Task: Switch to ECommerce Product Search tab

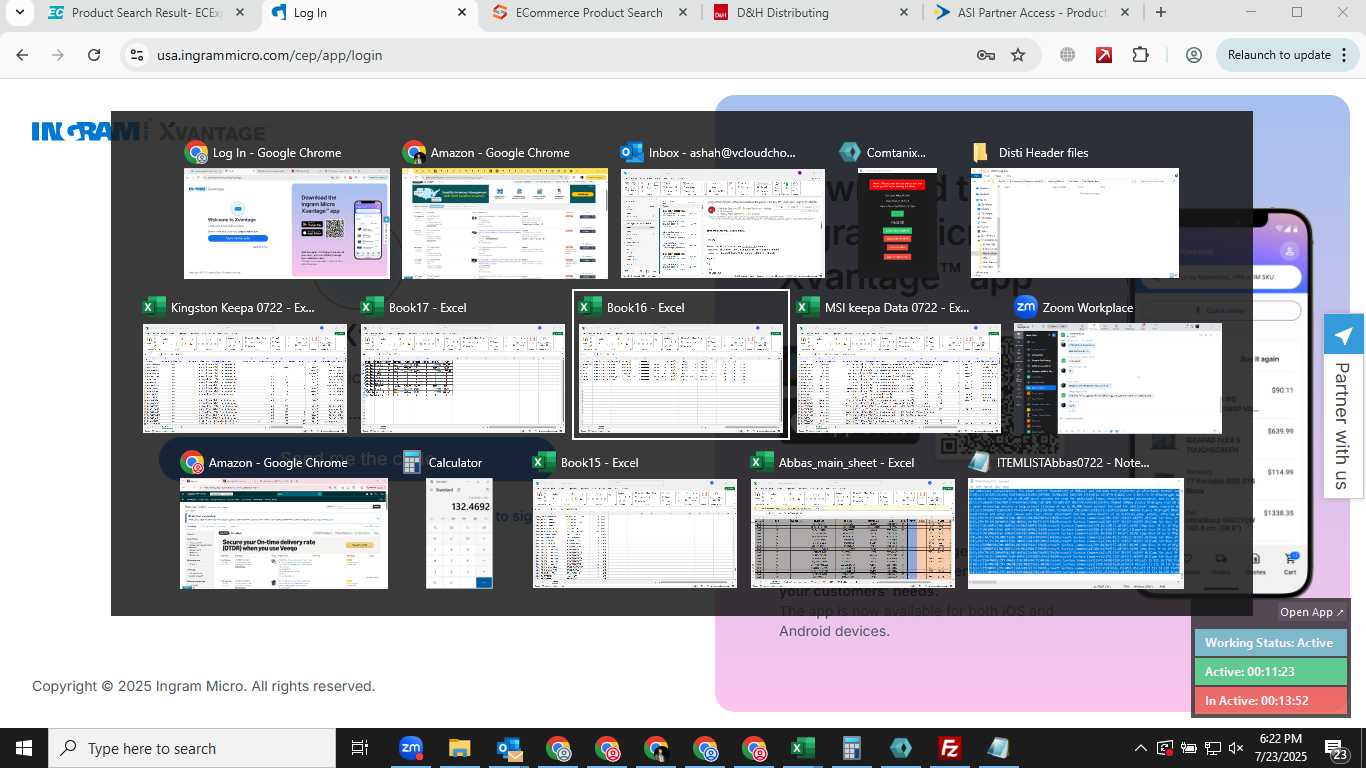Action: point(589,13)
